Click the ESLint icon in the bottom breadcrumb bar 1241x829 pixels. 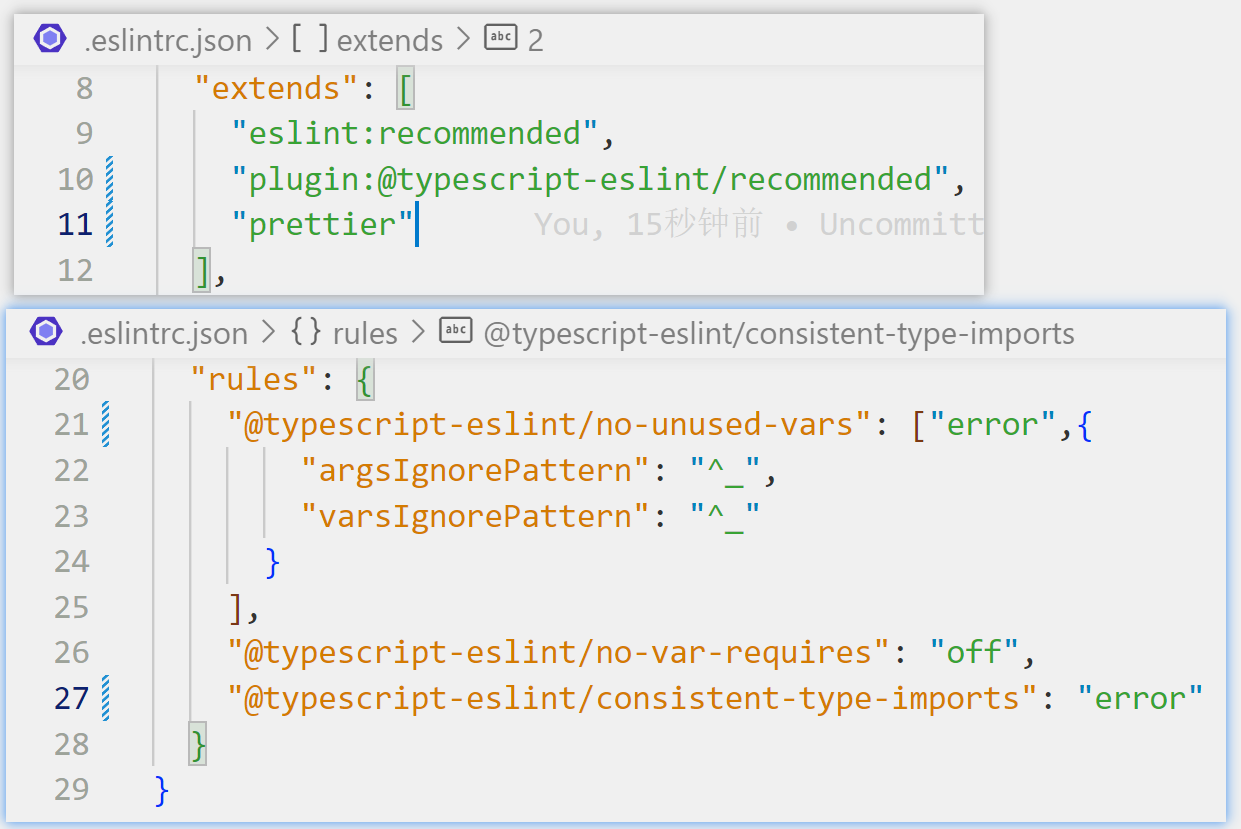(x=44, y=333)
